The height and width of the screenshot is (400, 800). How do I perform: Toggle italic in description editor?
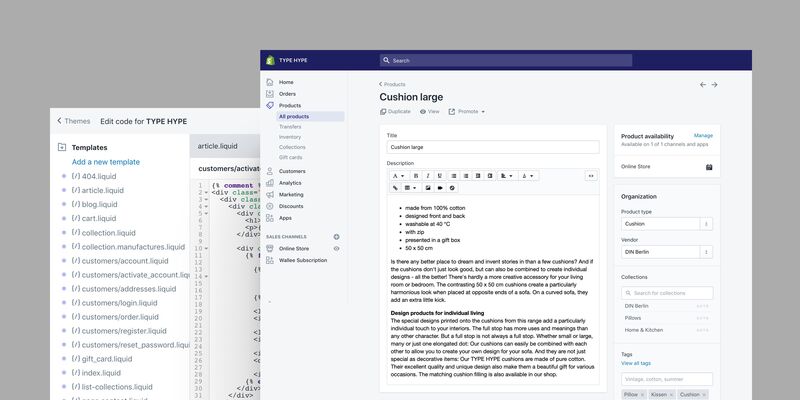point(428,176)
